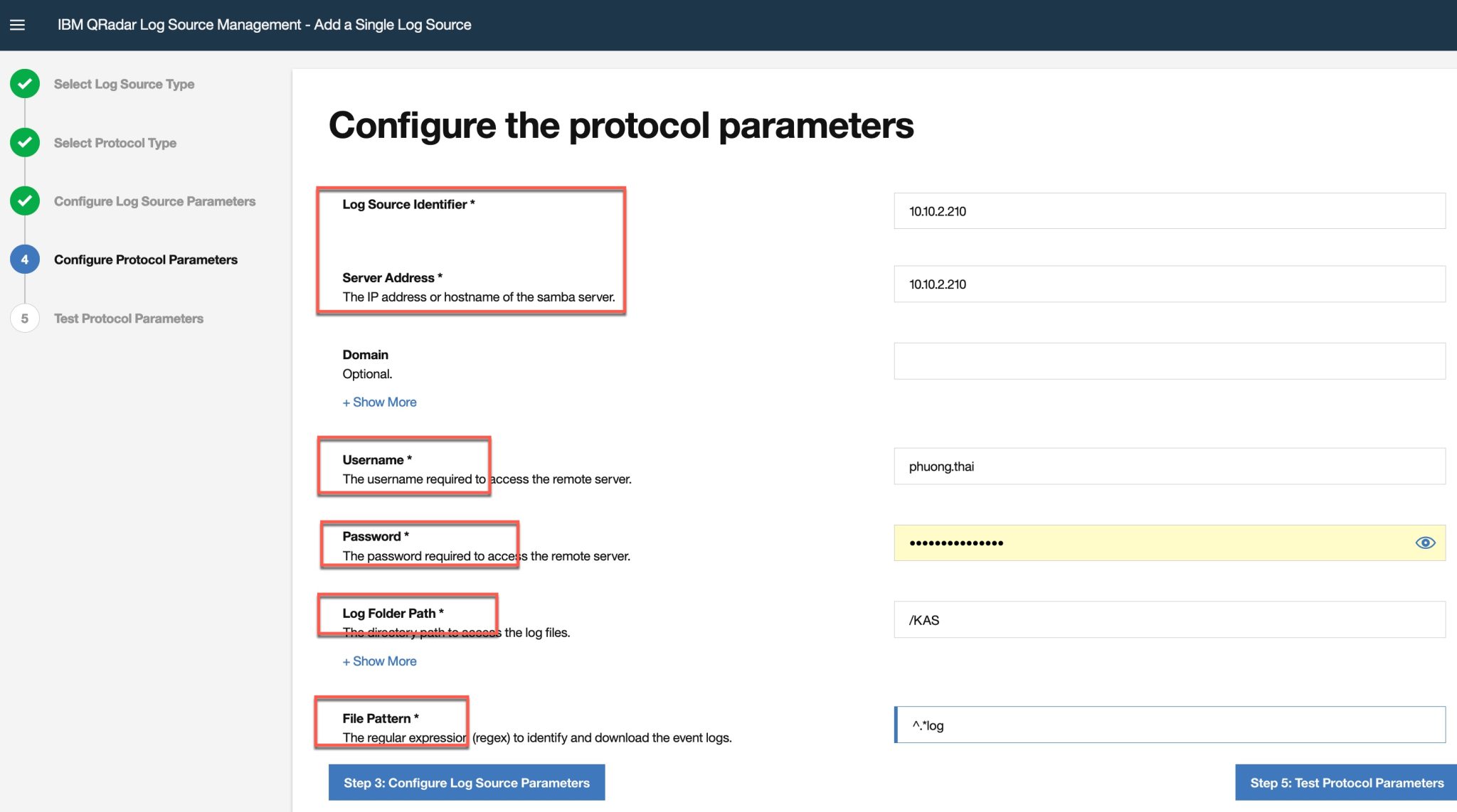Click the step 5 numbered circle
The image size is (1457, 812).
pyautogui.click(x=25, y=318)
